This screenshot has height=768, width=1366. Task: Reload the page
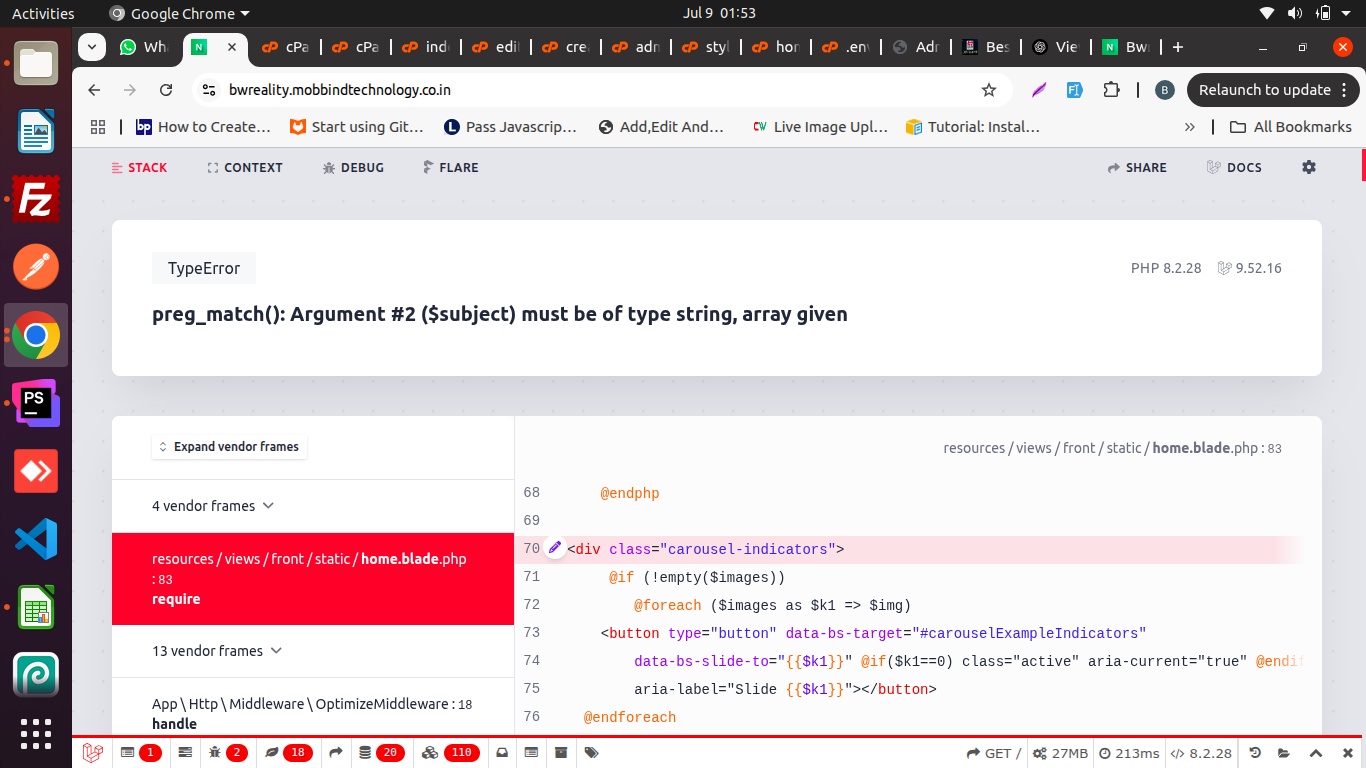[166, 90]
